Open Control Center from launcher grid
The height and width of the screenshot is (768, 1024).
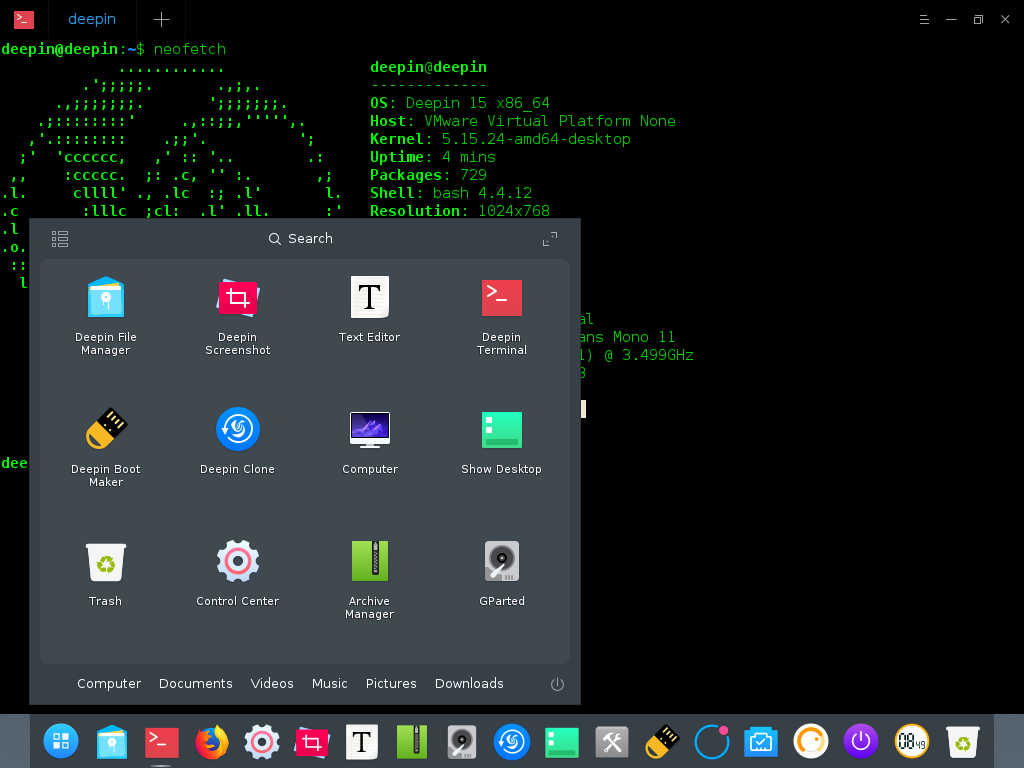click(238, 573)
